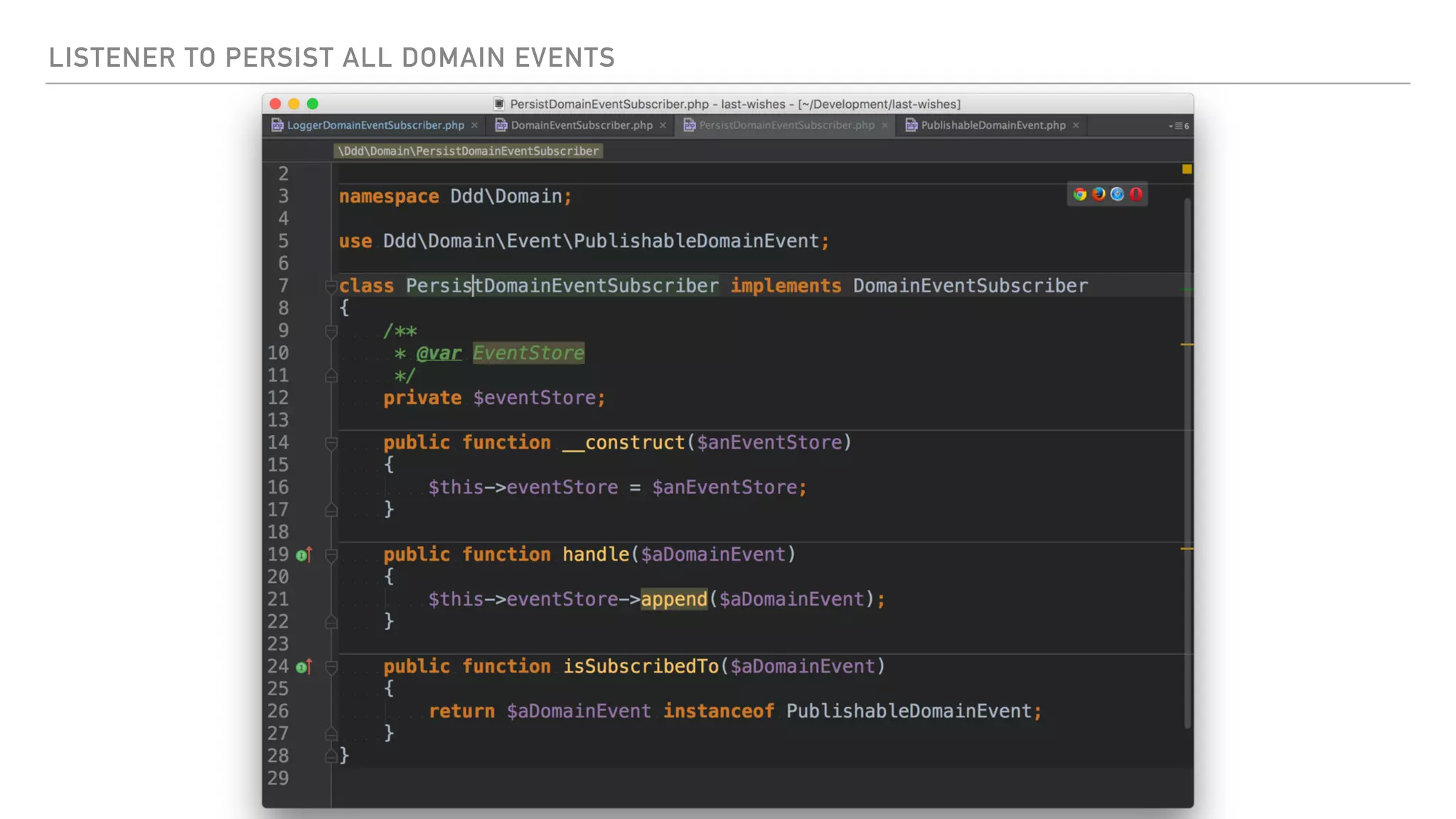1456x819 pixels.
Task: Click the highlighted append method call
Action: pos(674,599)
